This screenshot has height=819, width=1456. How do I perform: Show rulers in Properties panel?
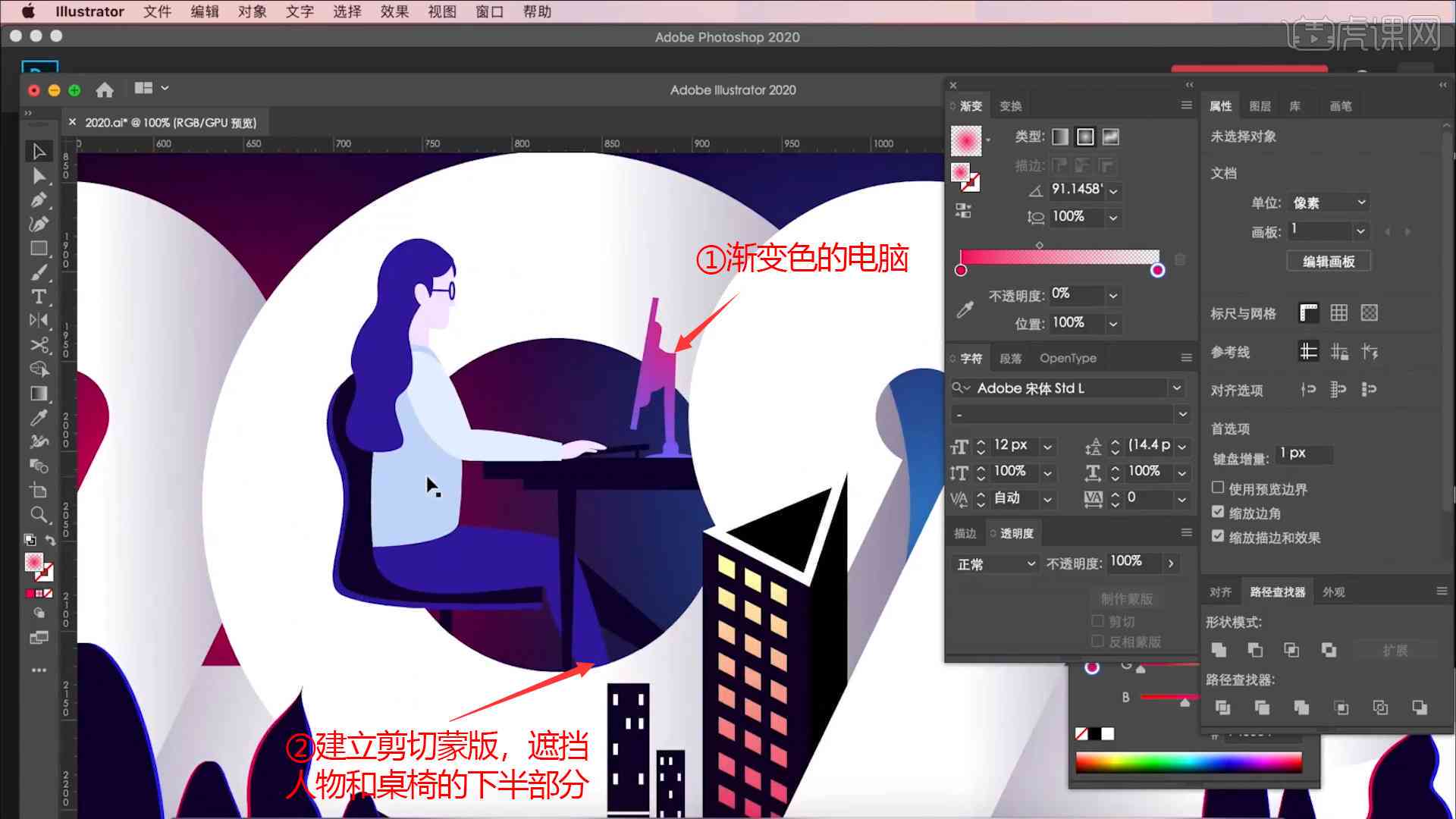pos(1308,312)
